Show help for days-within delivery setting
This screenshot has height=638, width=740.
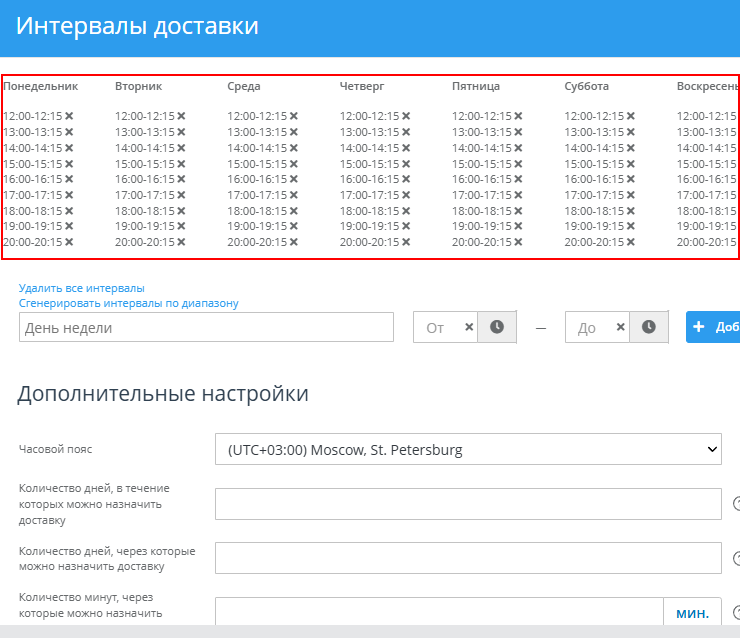click(737, 504)
